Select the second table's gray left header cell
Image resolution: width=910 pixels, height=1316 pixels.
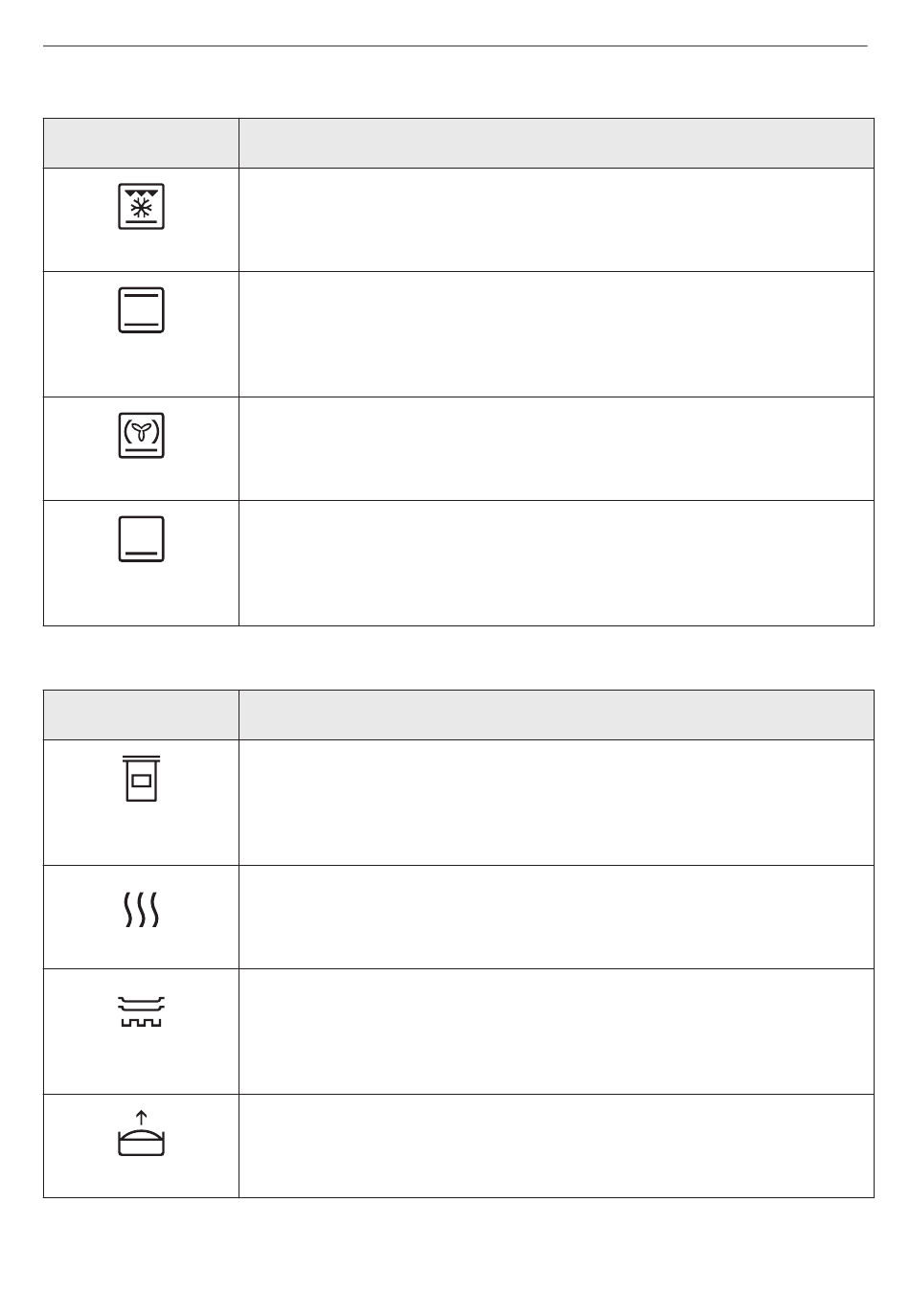click(x=141, y=715)
